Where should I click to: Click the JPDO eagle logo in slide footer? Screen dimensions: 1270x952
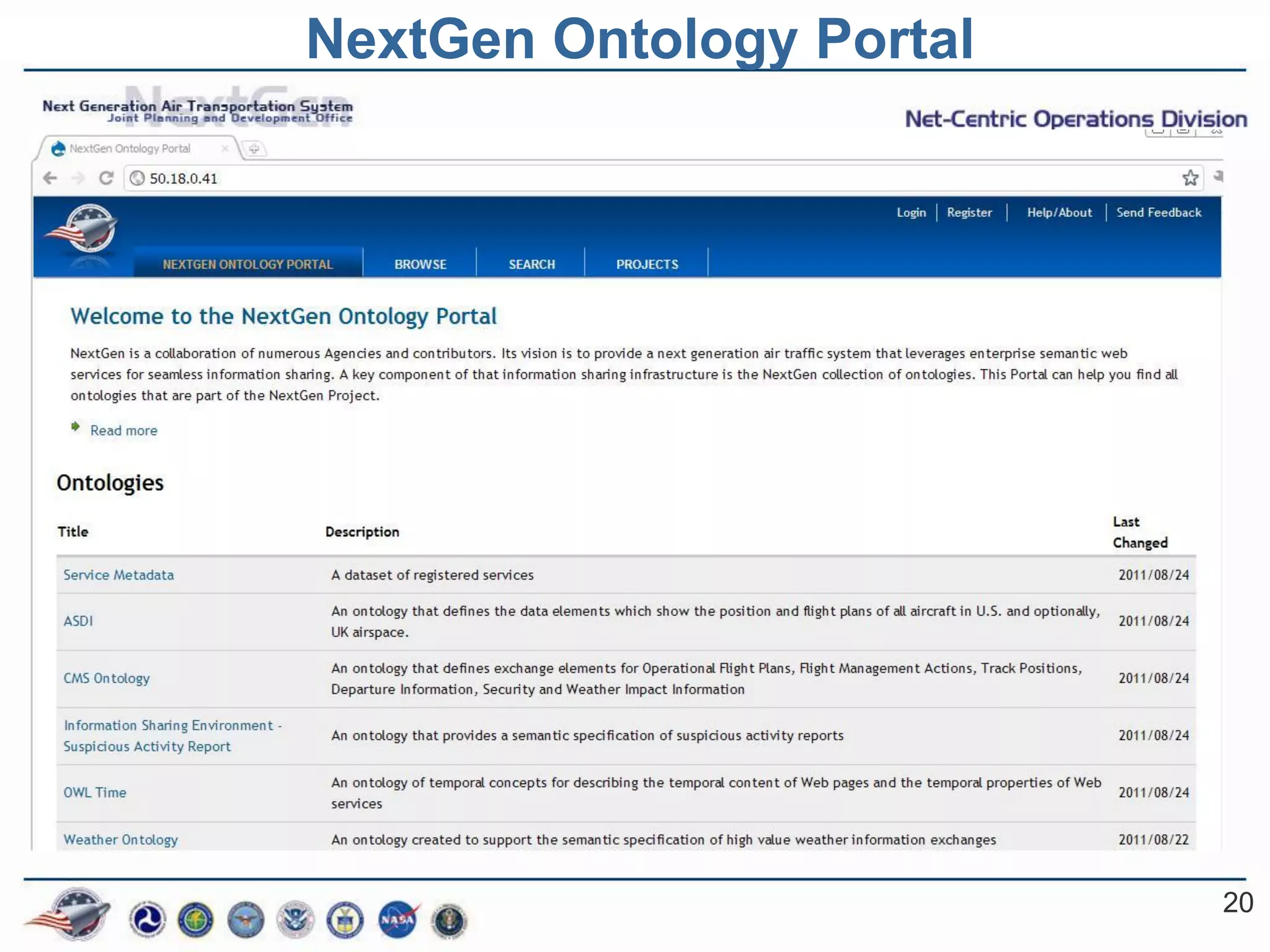[x=68, y=914]
